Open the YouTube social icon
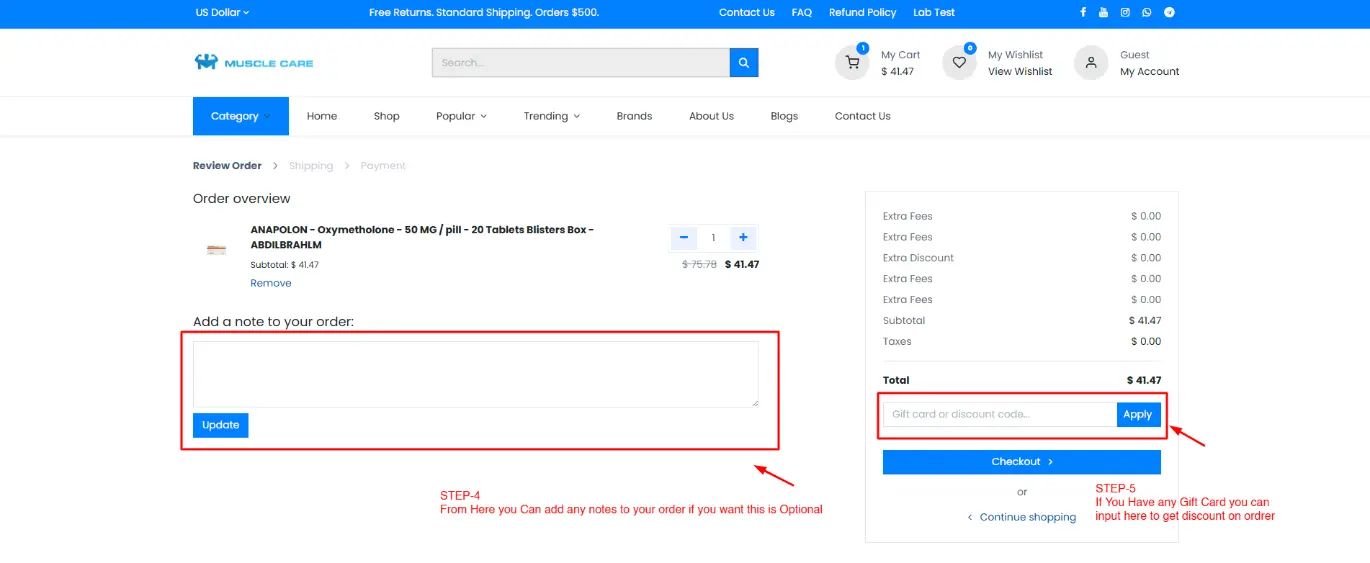The height and width of the screenshot is (563, 1370). (x=1104, y=13)
